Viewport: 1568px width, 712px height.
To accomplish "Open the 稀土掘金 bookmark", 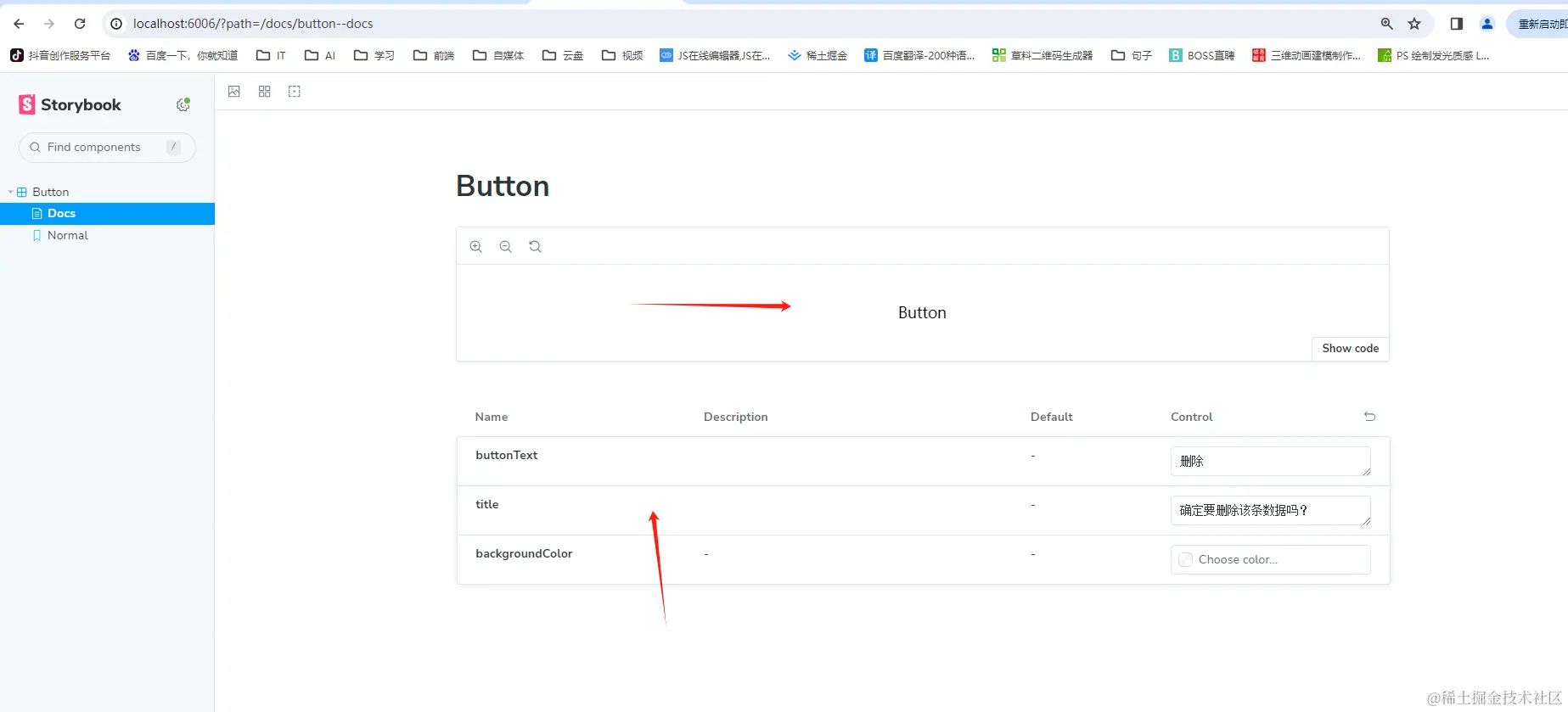I will pyautogui.click(x=818, y=56).
